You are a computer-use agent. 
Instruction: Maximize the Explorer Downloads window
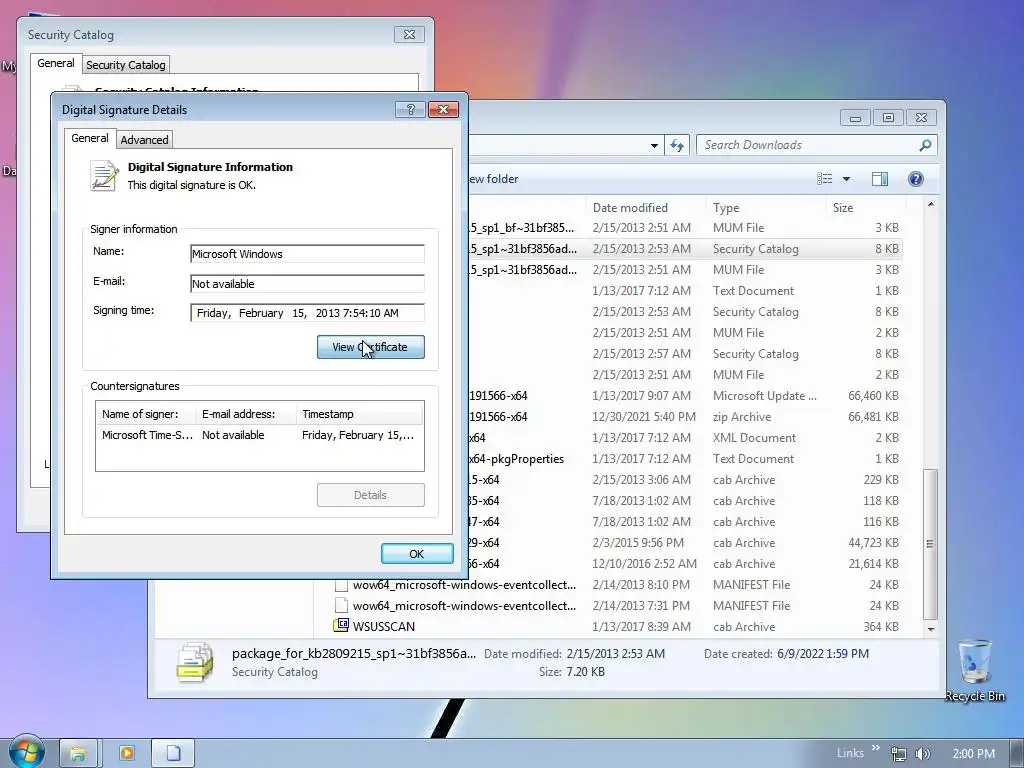coord(888,118)
